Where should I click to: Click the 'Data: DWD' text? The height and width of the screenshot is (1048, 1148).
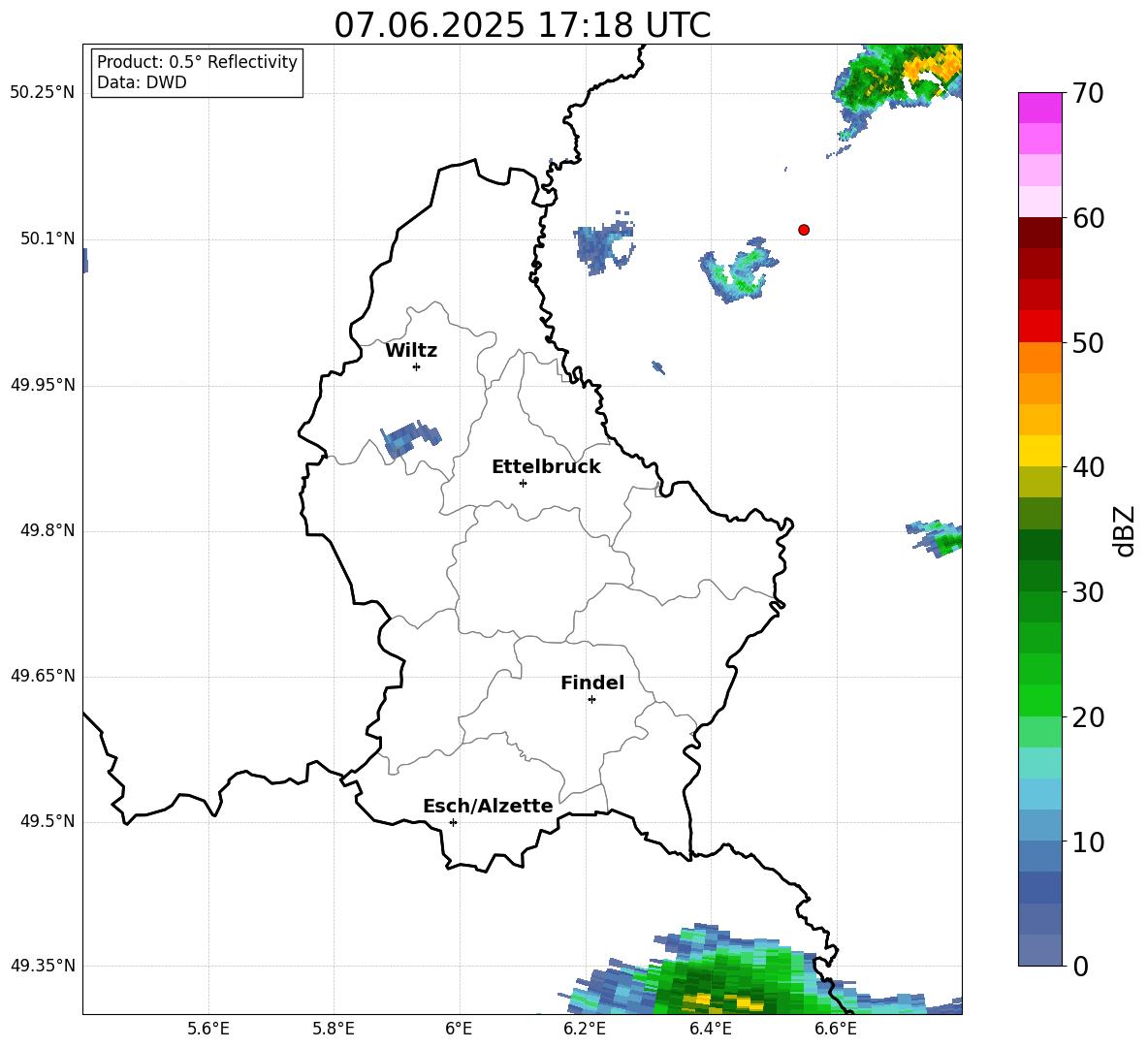[142, 82]
